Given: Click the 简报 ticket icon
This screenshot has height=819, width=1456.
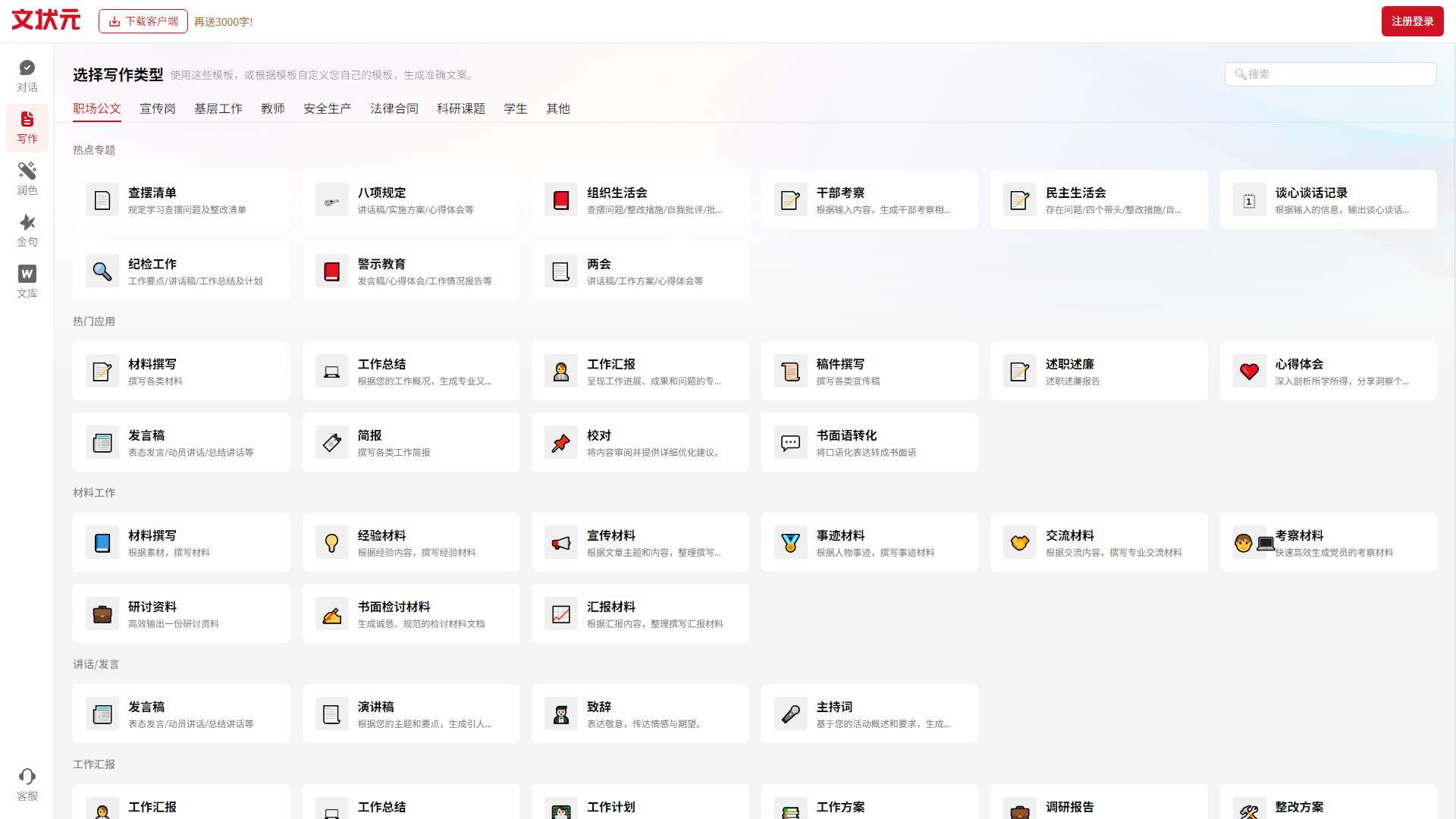Looking at the screenshot, I should (331, 443).
